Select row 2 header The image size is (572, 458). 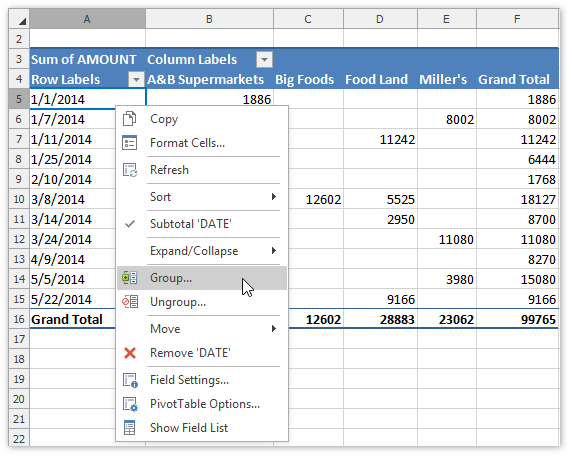(x=19, y=39)
